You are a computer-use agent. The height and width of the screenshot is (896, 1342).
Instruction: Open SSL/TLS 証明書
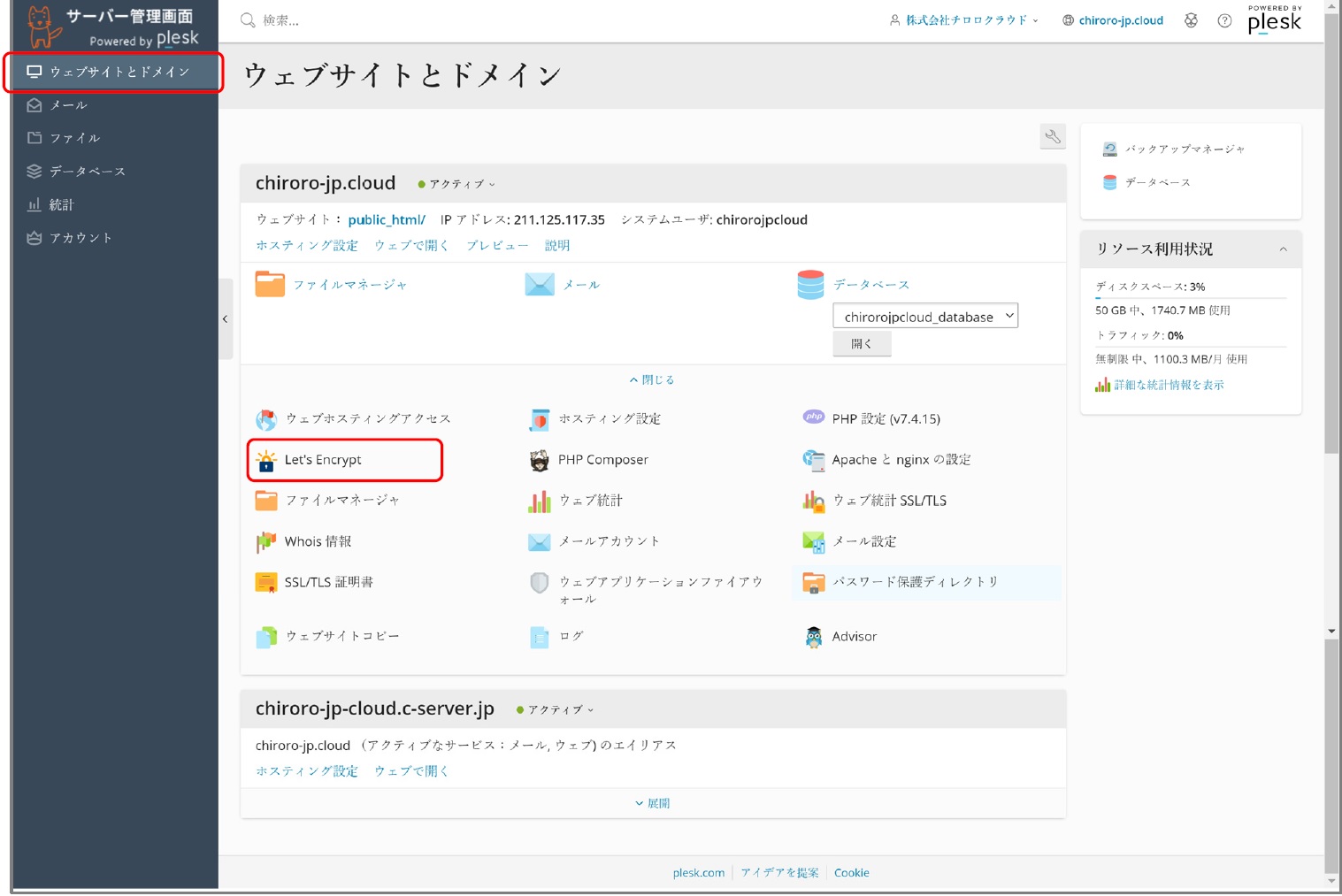coord(314,582)
